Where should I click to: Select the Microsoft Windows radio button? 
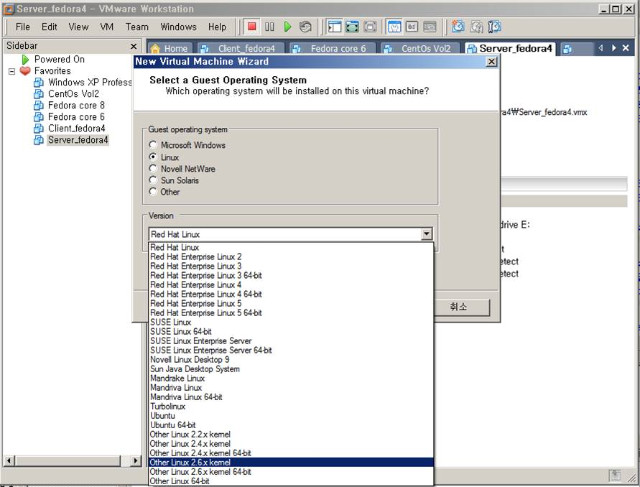[x=153, y=145]
